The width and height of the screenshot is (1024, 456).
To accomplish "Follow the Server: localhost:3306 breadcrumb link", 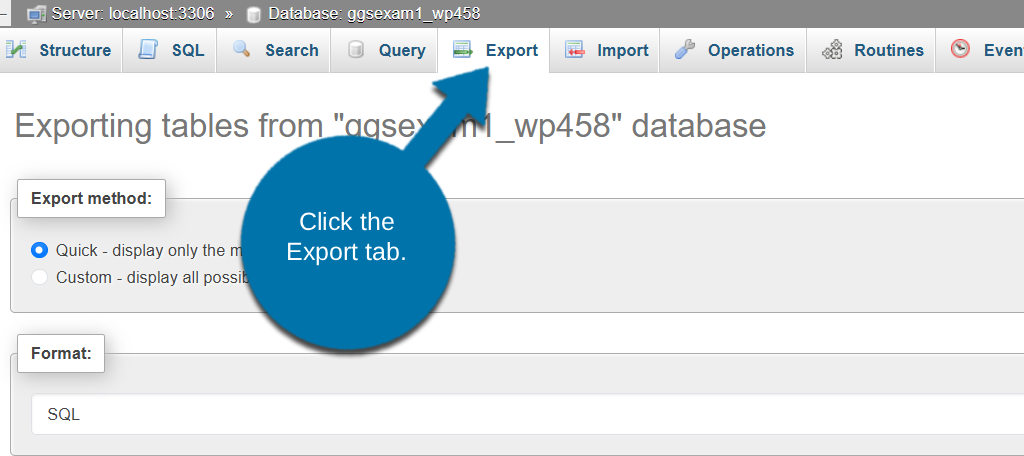I will (x=134, y=14).
